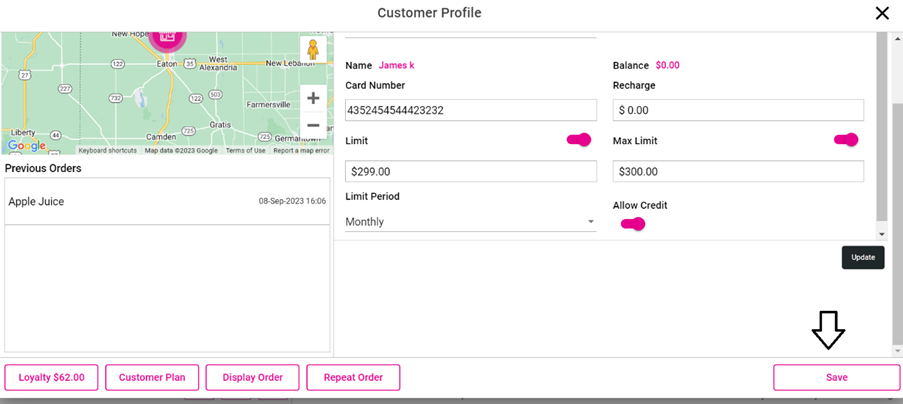Zoom in on the map
903x404 pixels.
pos(313,98)
